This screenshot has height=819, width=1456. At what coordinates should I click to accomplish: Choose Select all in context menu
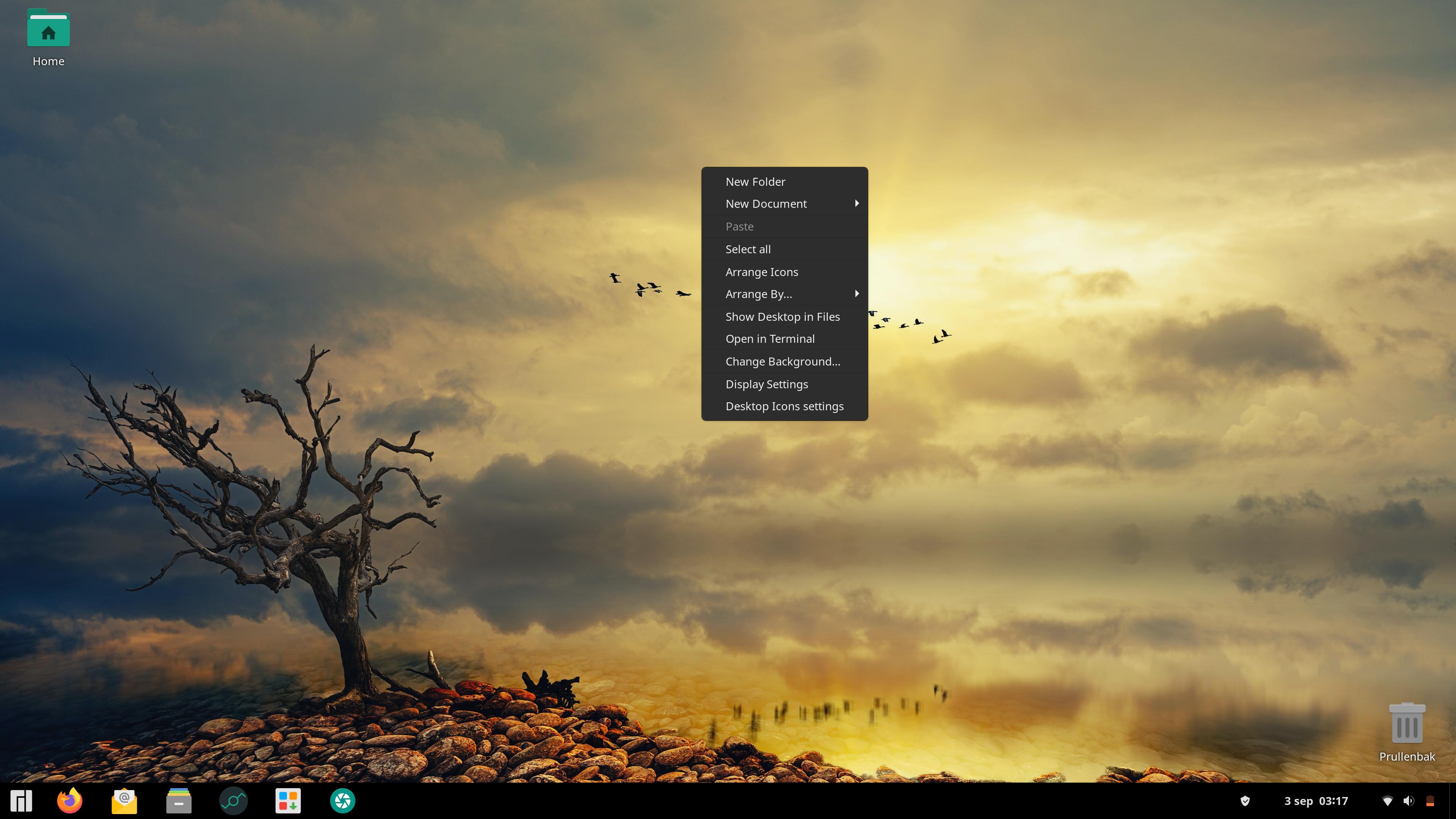784,249
